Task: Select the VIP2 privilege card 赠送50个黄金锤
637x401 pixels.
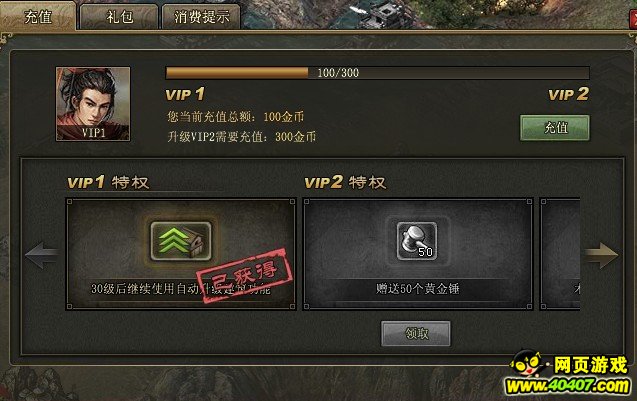Action: point(418,254)
